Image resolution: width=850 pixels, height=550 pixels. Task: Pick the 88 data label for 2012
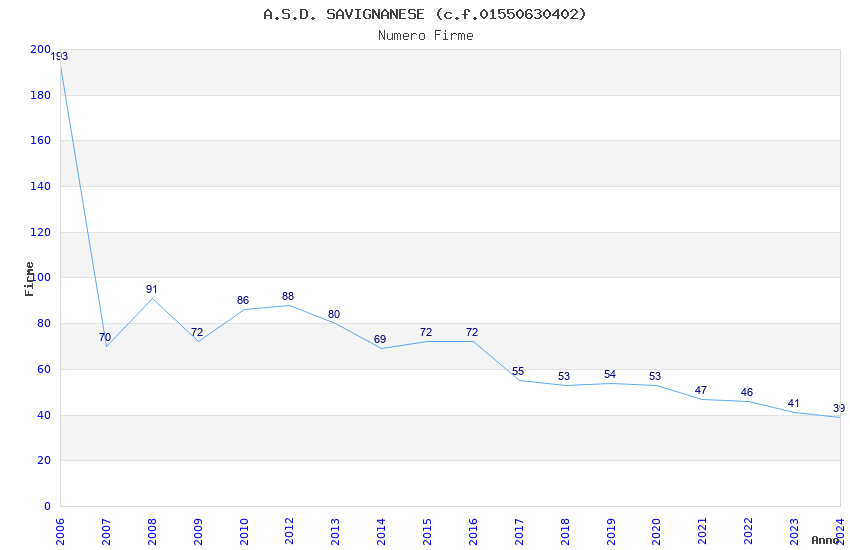pyautogui.click(x=288, y=296)
